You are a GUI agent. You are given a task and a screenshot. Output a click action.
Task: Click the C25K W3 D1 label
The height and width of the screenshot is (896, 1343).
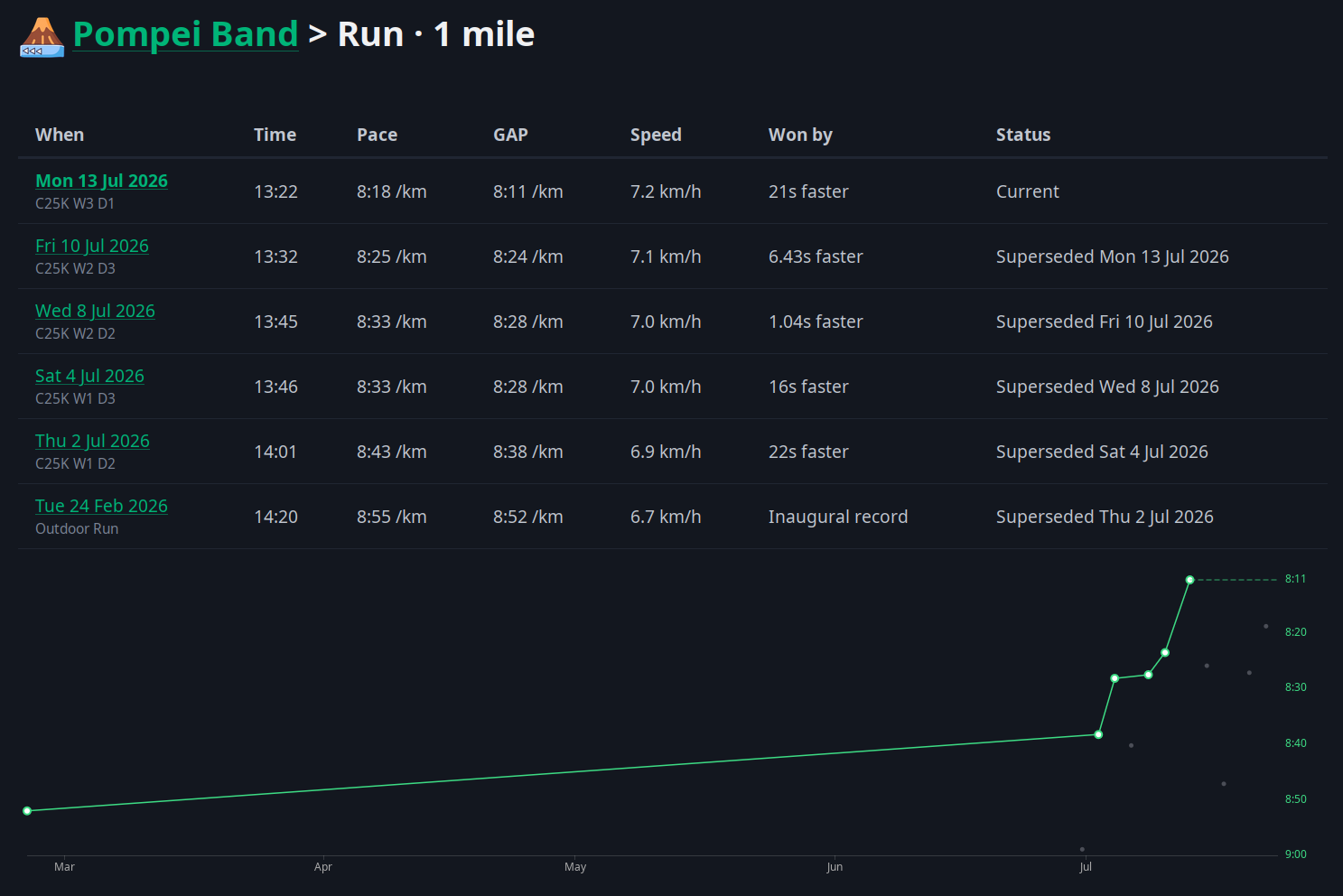point(75,204)
